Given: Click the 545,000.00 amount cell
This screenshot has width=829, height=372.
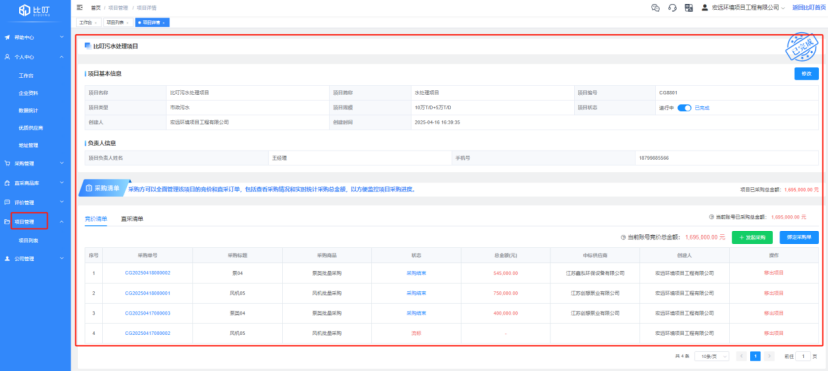Looking at the screenshot, I should [505, 273].
